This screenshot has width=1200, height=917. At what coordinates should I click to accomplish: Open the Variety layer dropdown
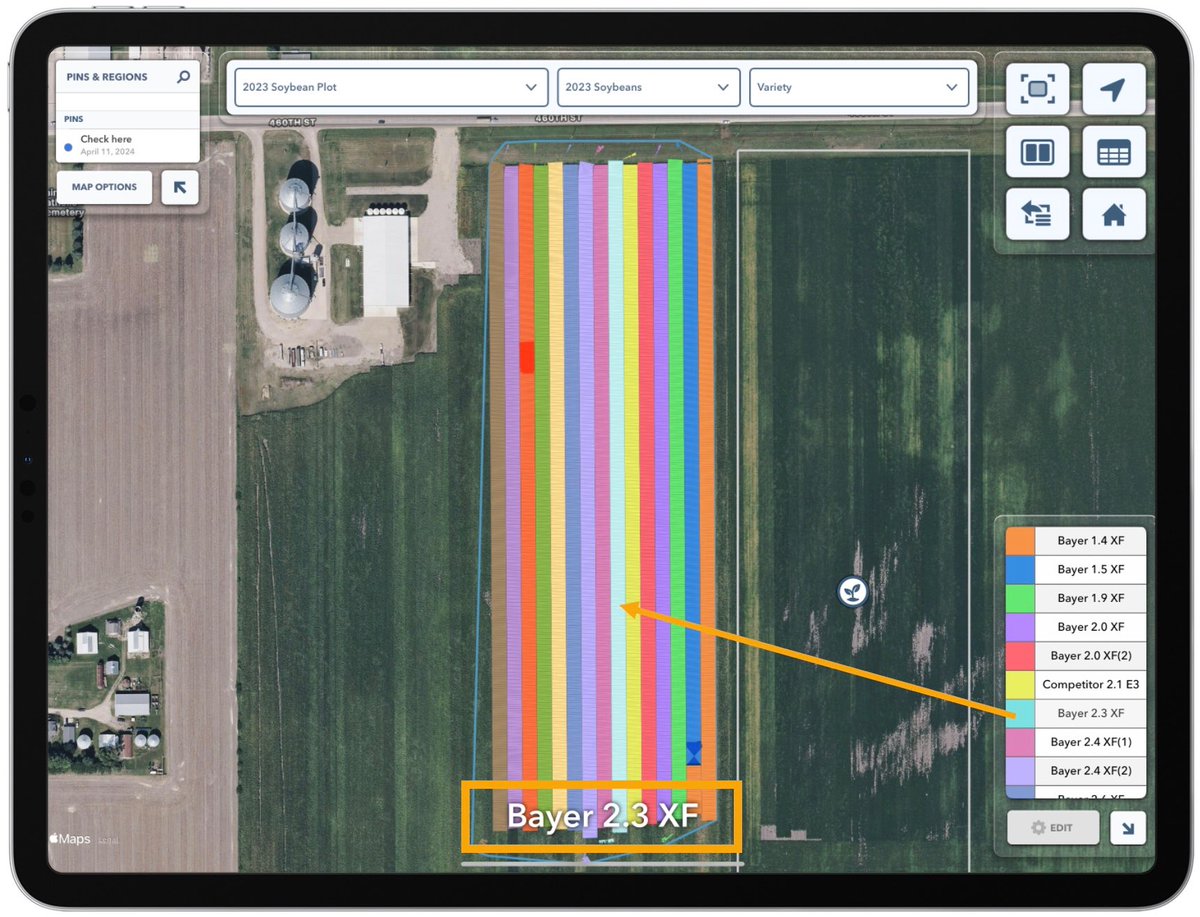tap(859, 87)
